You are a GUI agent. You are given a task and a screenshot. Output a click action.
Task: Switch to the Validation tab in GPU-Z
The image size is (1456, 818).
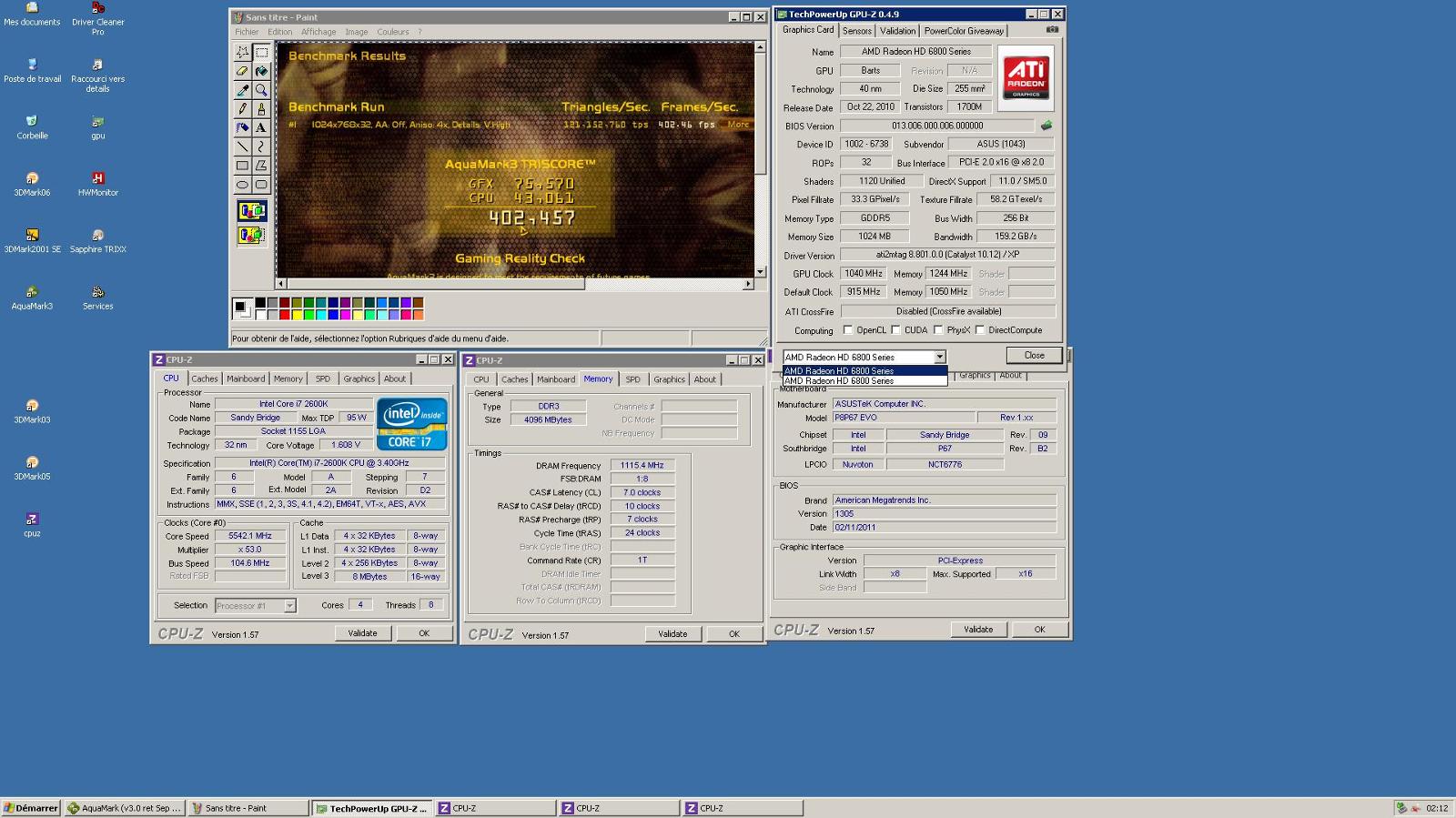897,31
